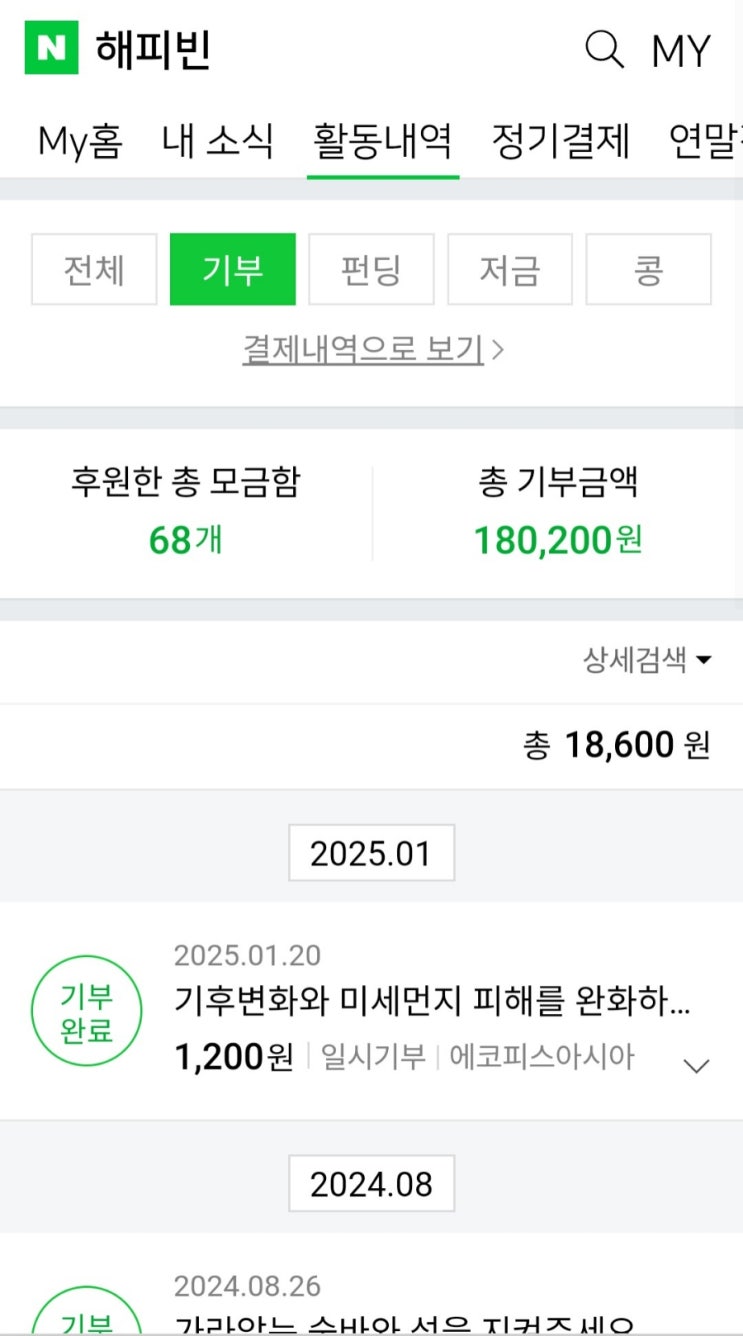
Task: Click the 해피빈 title logo
Action: tap(153, 49)
